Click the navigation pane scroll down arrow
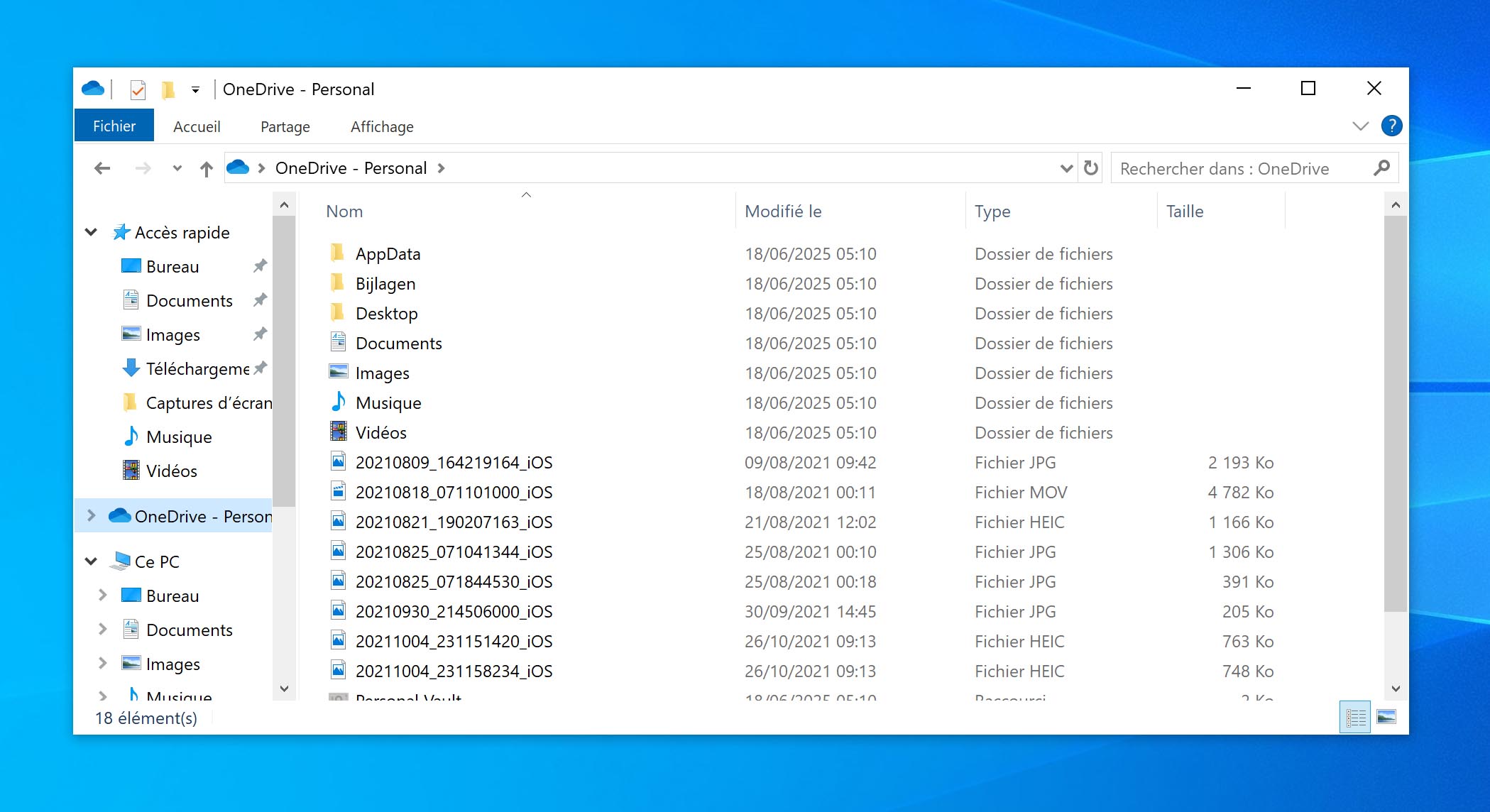1490x812 pixels. click(284, 688)
